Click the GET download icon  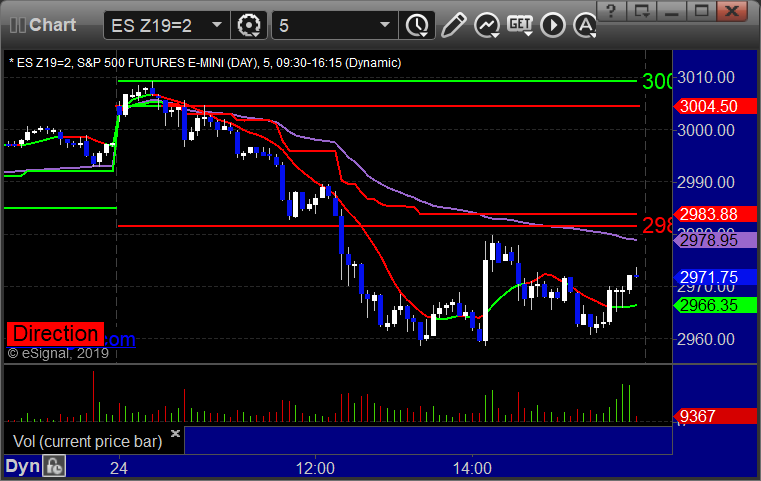point(520,25)
